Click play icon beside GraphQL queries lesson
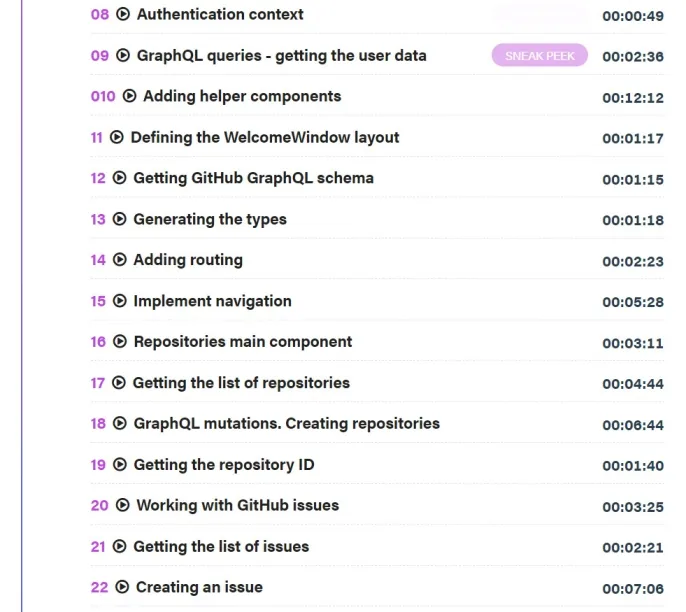686x612 pixels. [x=123, y=55]
